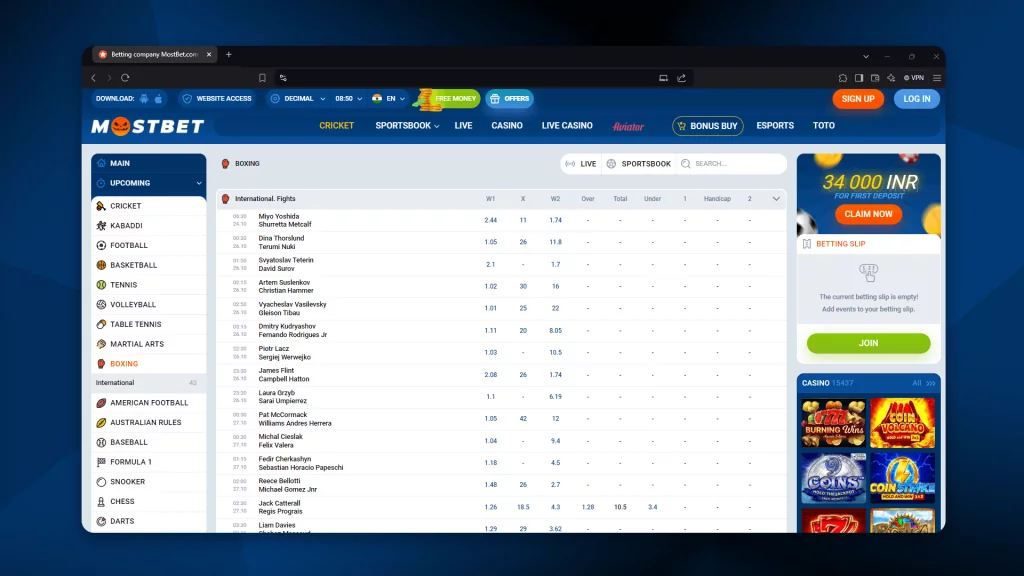Switch the events view to Live
This screenshot has height=576, width=1024.
coord(581,164)
